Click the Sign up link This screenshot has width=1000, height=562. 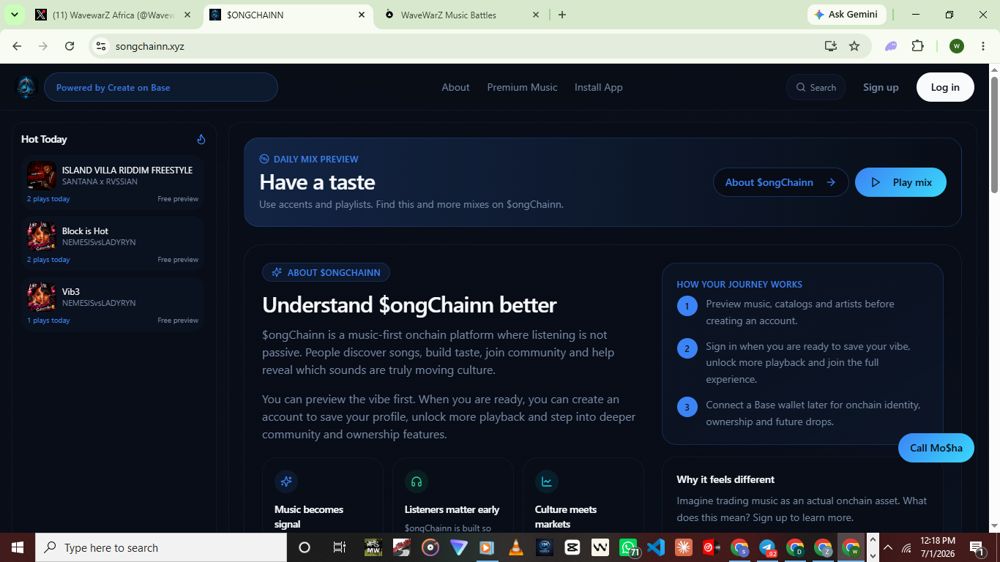pos(881,87)
